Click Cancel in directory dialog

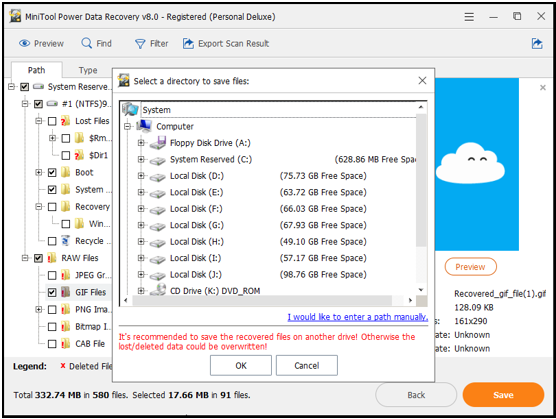coord(307,365)
